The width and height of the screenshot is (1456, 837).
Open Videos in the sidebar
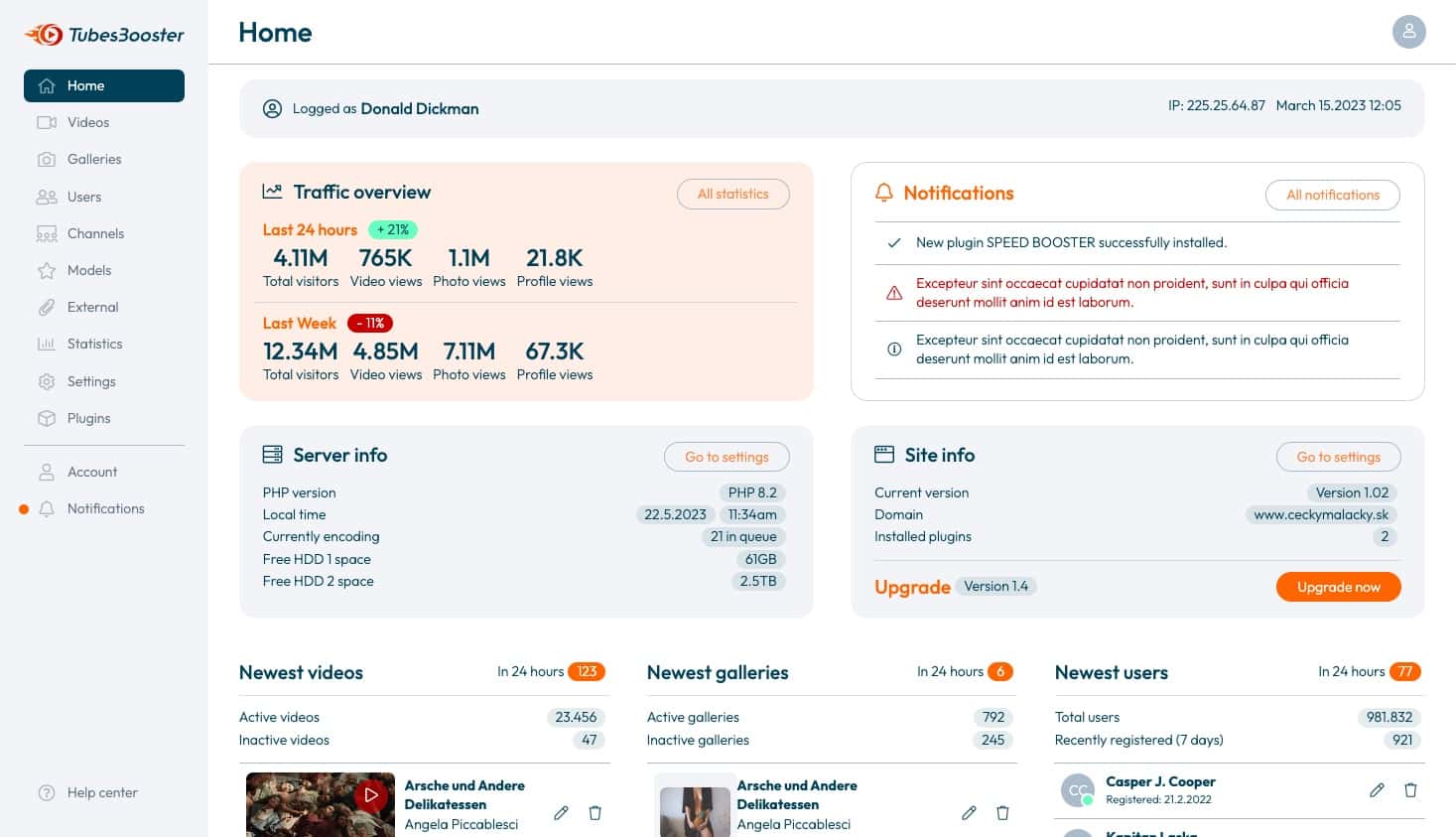87,122
